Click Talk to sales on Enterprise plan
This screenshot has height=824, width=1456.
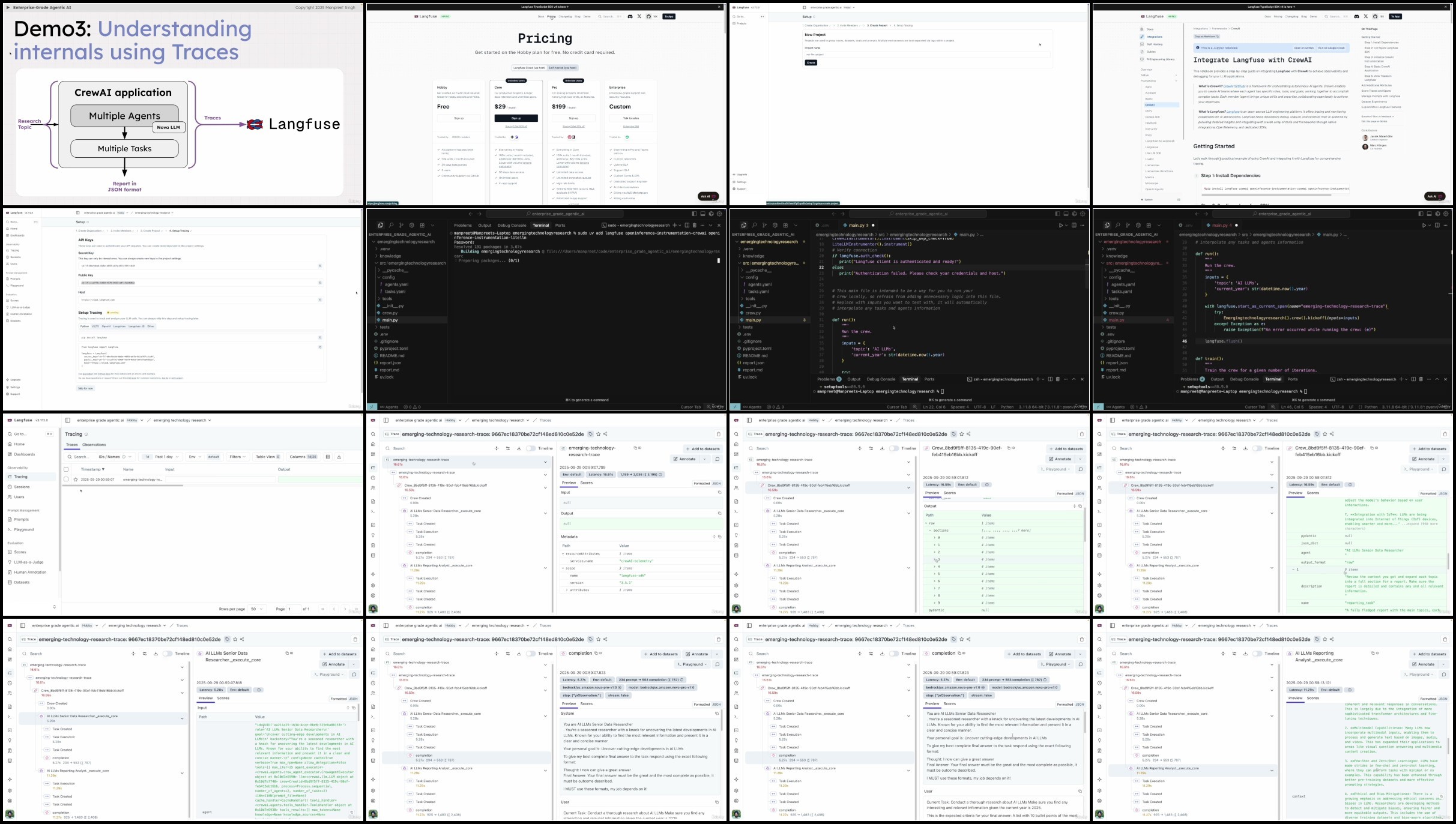click(x=631, y=118)
